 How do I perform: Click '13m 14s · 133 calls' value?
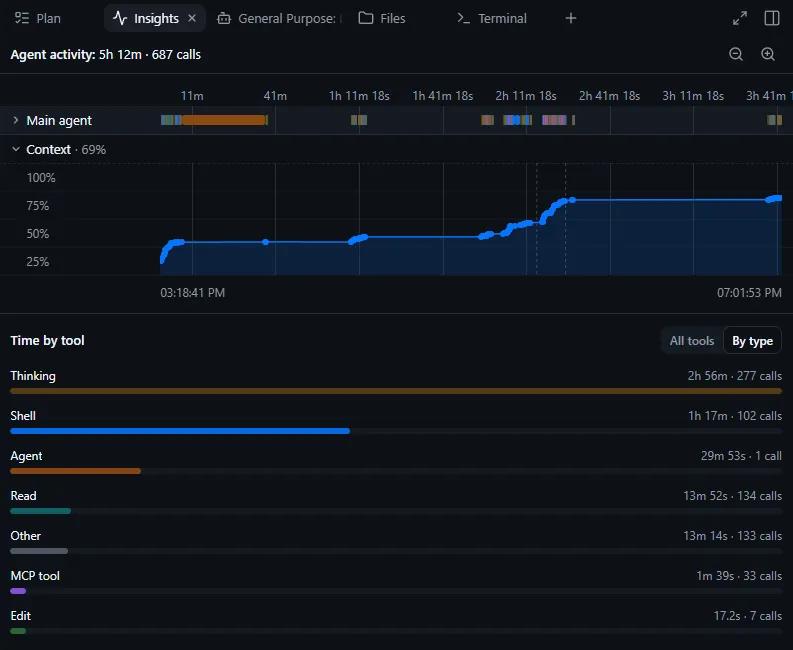732,536
